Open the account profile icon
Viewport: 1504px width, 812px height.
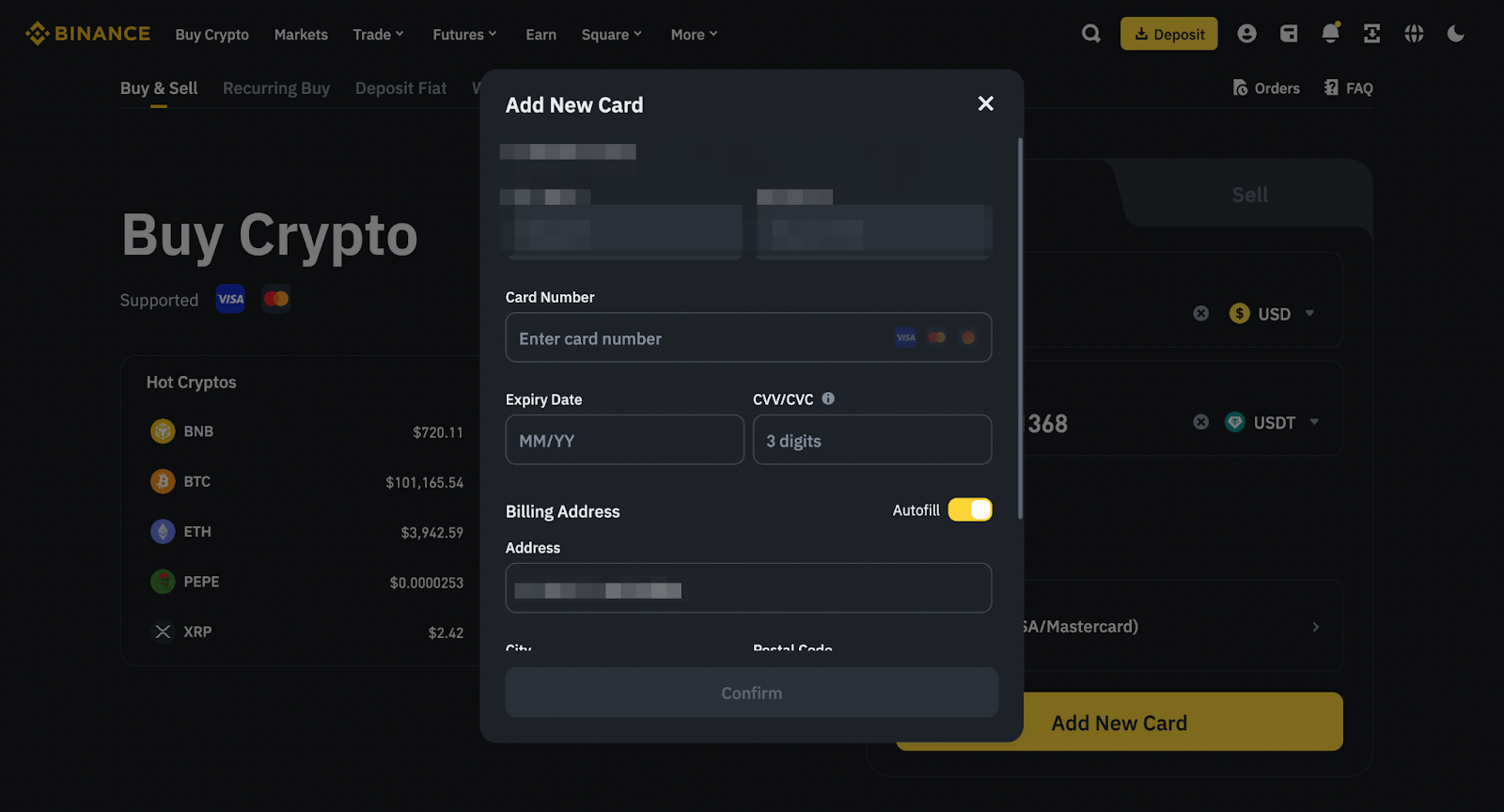point(1246,33)
